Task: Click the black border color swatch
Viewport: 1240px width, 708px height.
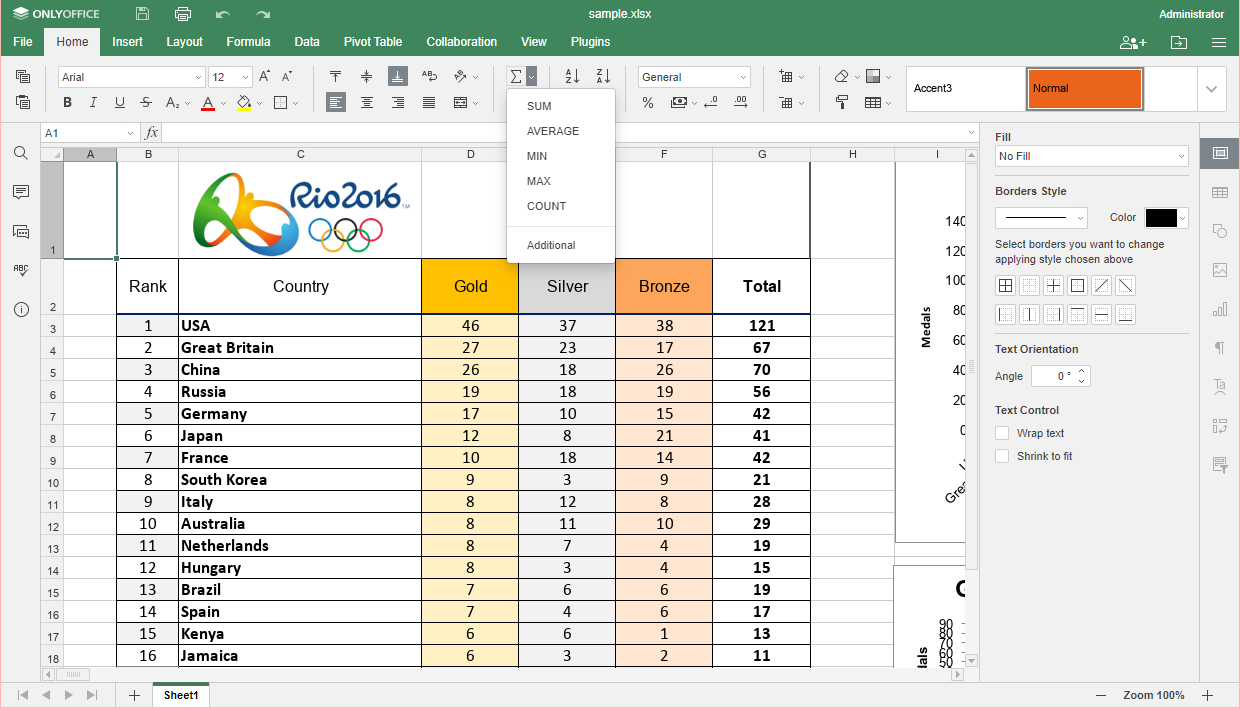Action: [1160, 218]
